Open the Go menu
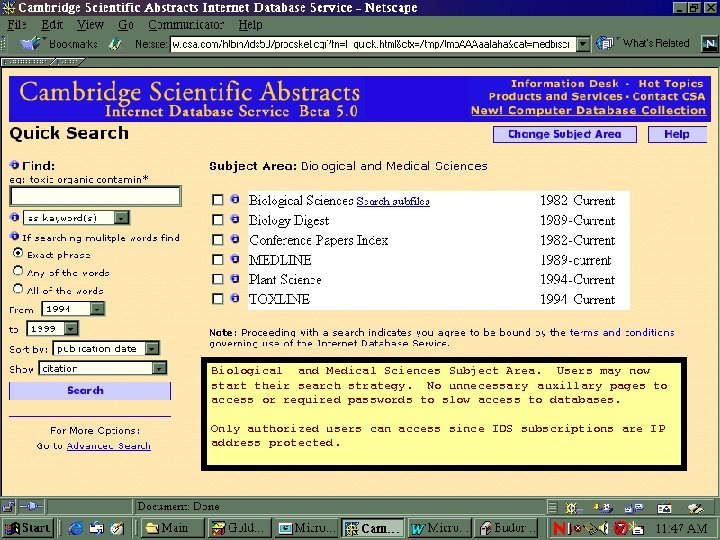The image size is (720, 540). click(x=126, y=25)
